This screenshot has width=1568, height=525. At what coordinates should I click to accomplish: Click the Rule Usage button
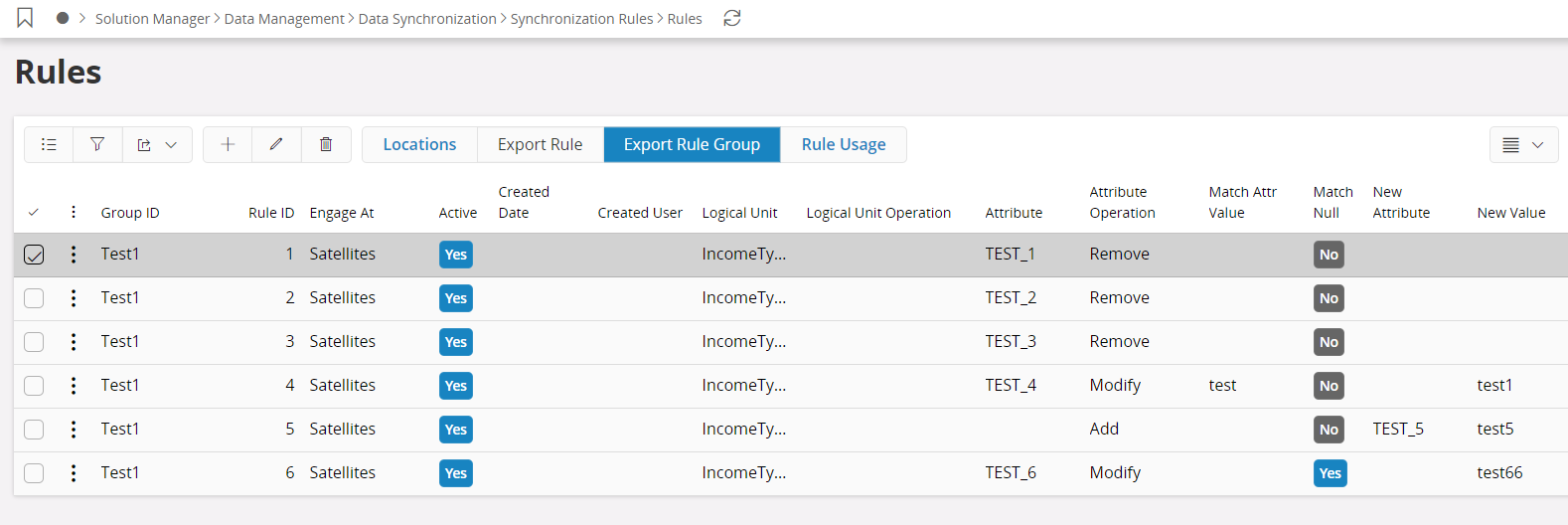point(843,144)
